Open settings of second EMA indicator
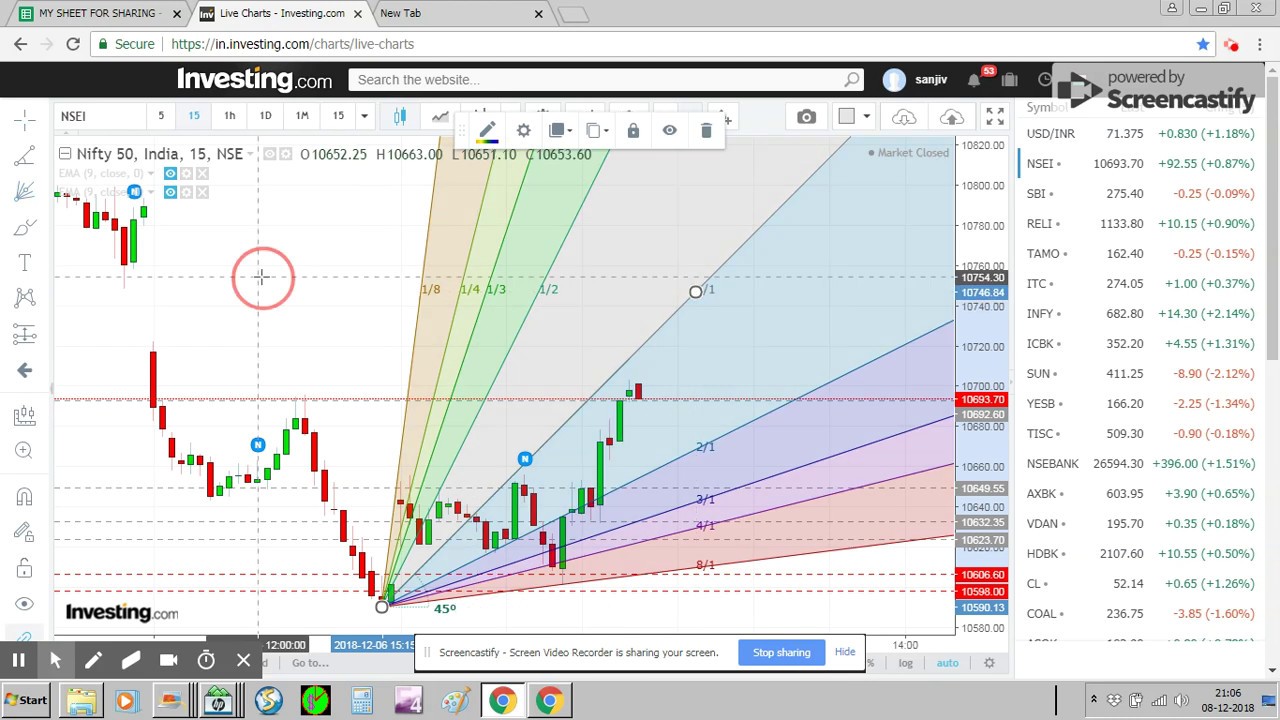The height and width of the screenshot is (720, 1280). [x=186, y=192]
